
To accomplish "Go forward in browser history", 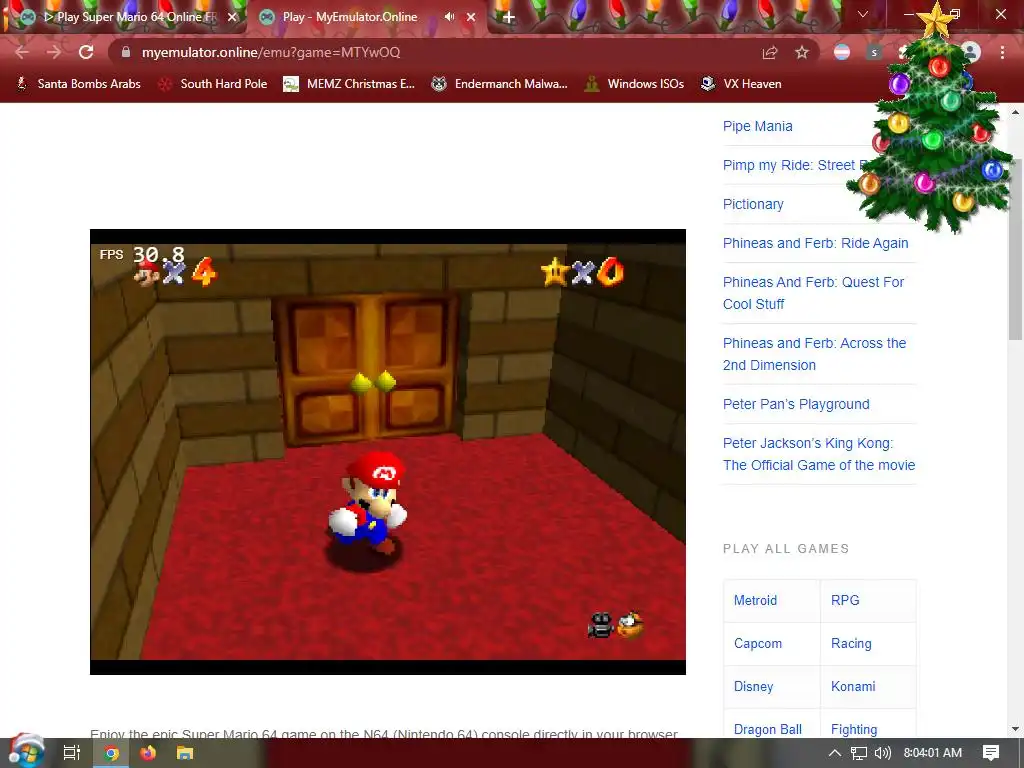I will 54,52.
